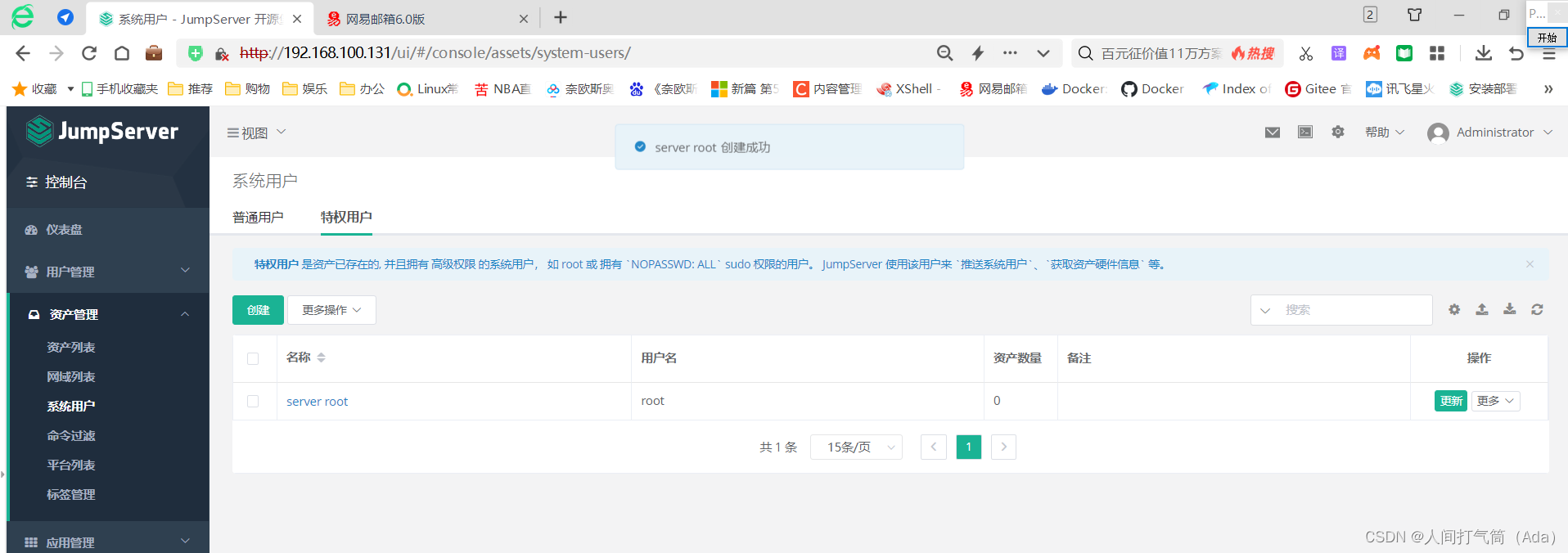Go to pagination page 1
Screen dimensions: 1568x553
point(969,447)
